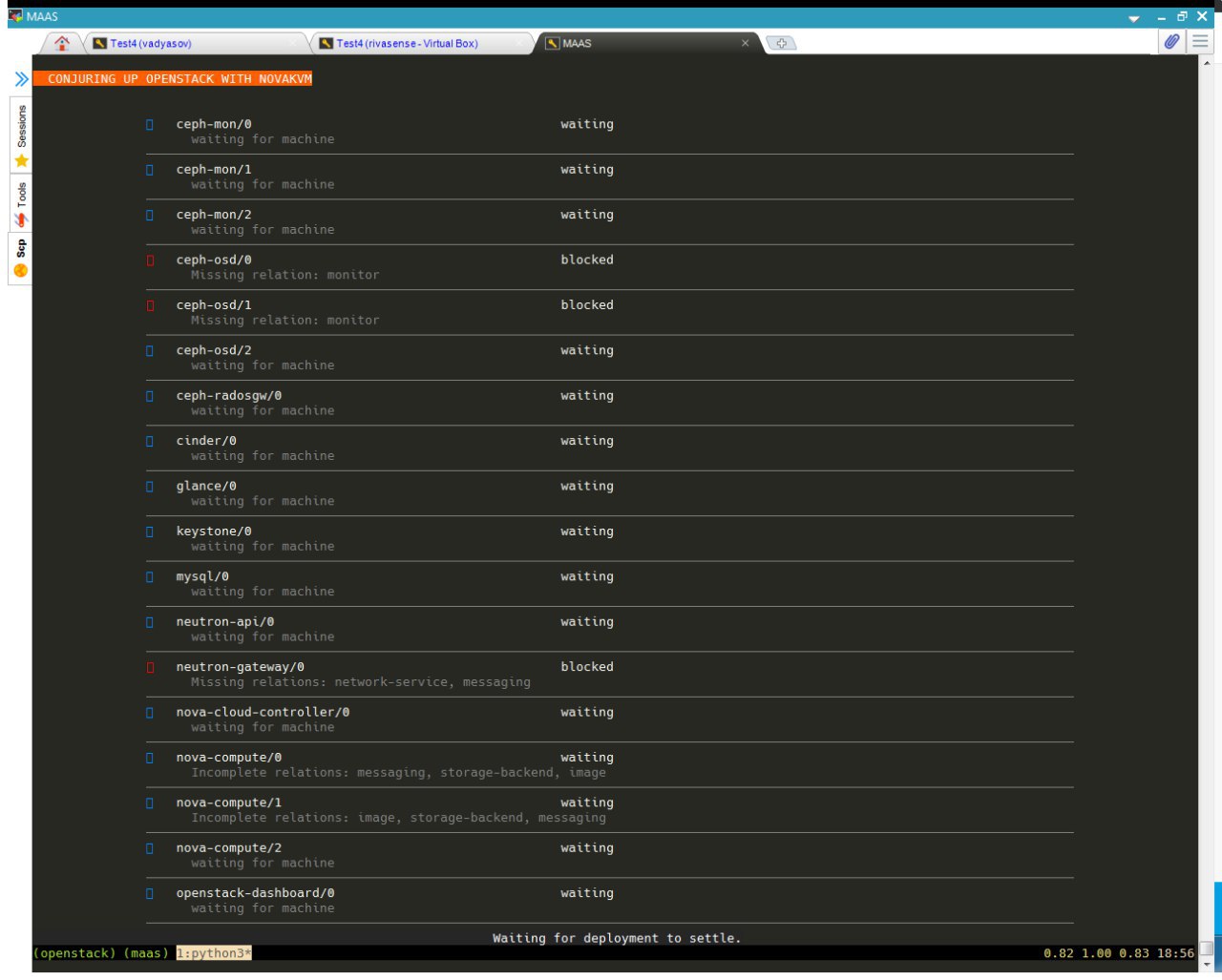This screenshot has width=1222, height=980.
Task: Click the red status square beside neutron-gateway/0
Action: (x=150, y=667)
